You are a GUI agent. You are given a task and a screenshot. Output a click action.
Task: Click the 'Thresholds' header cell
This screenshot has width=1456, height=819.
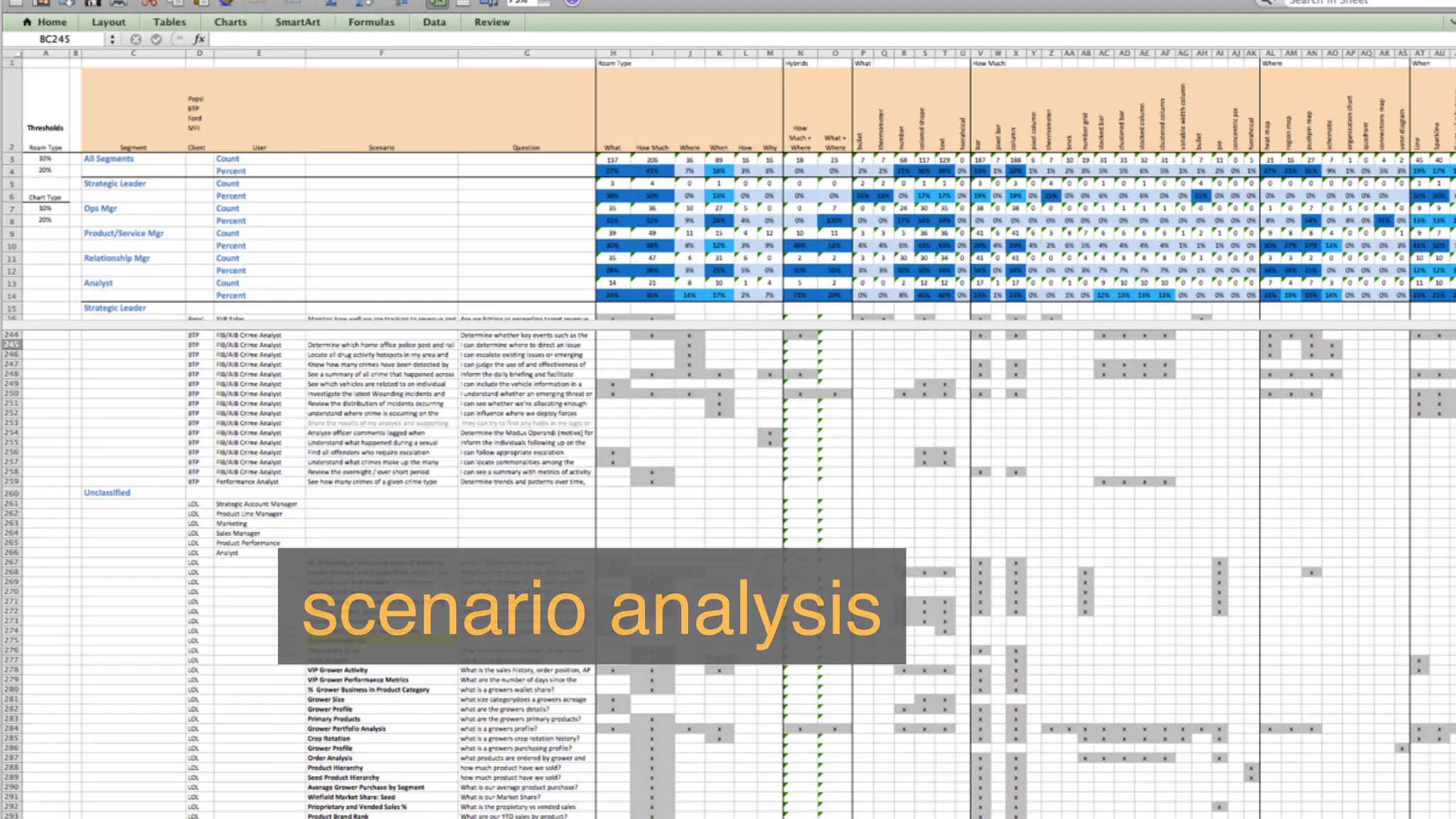(45, 128)
